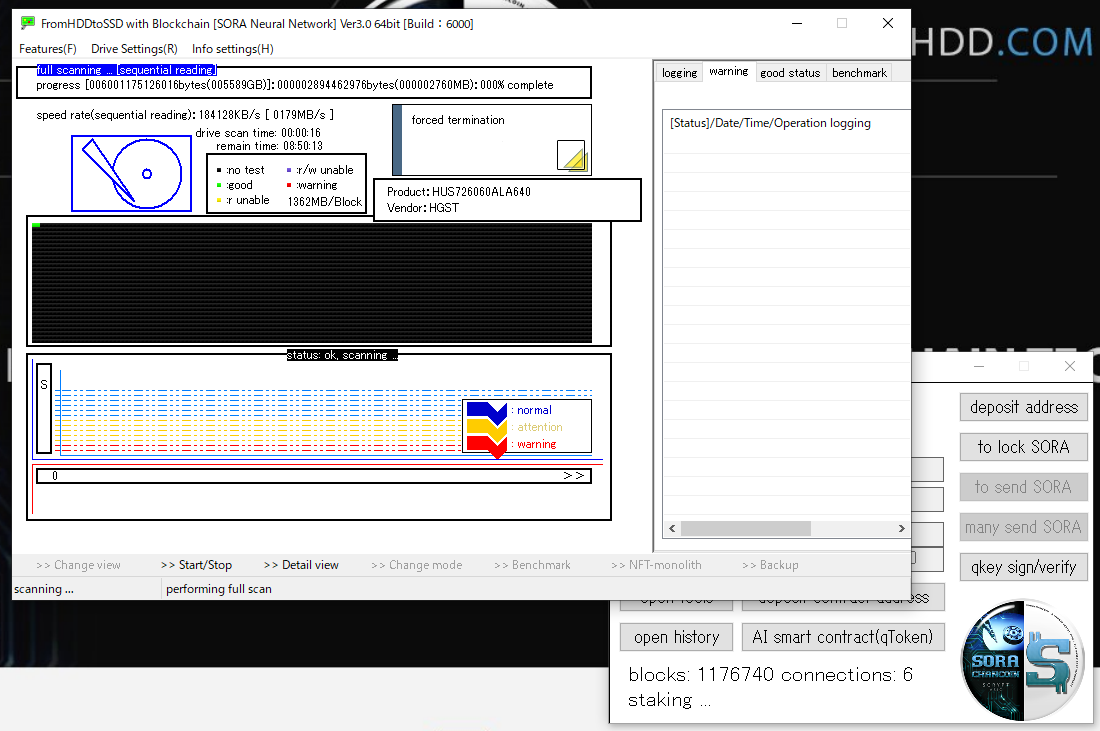Click the Status/Date/Time/Operation logging header

(x=770, y=123)
